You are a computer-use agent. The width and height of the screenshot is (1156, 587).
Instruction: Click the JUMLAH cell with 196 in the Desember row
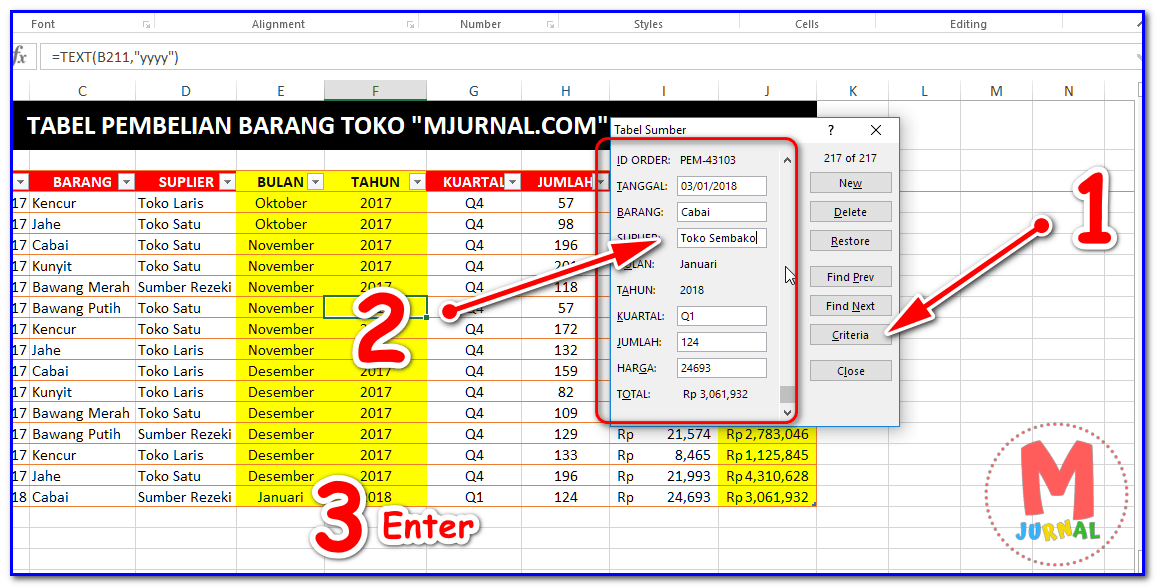click(565, 476)
